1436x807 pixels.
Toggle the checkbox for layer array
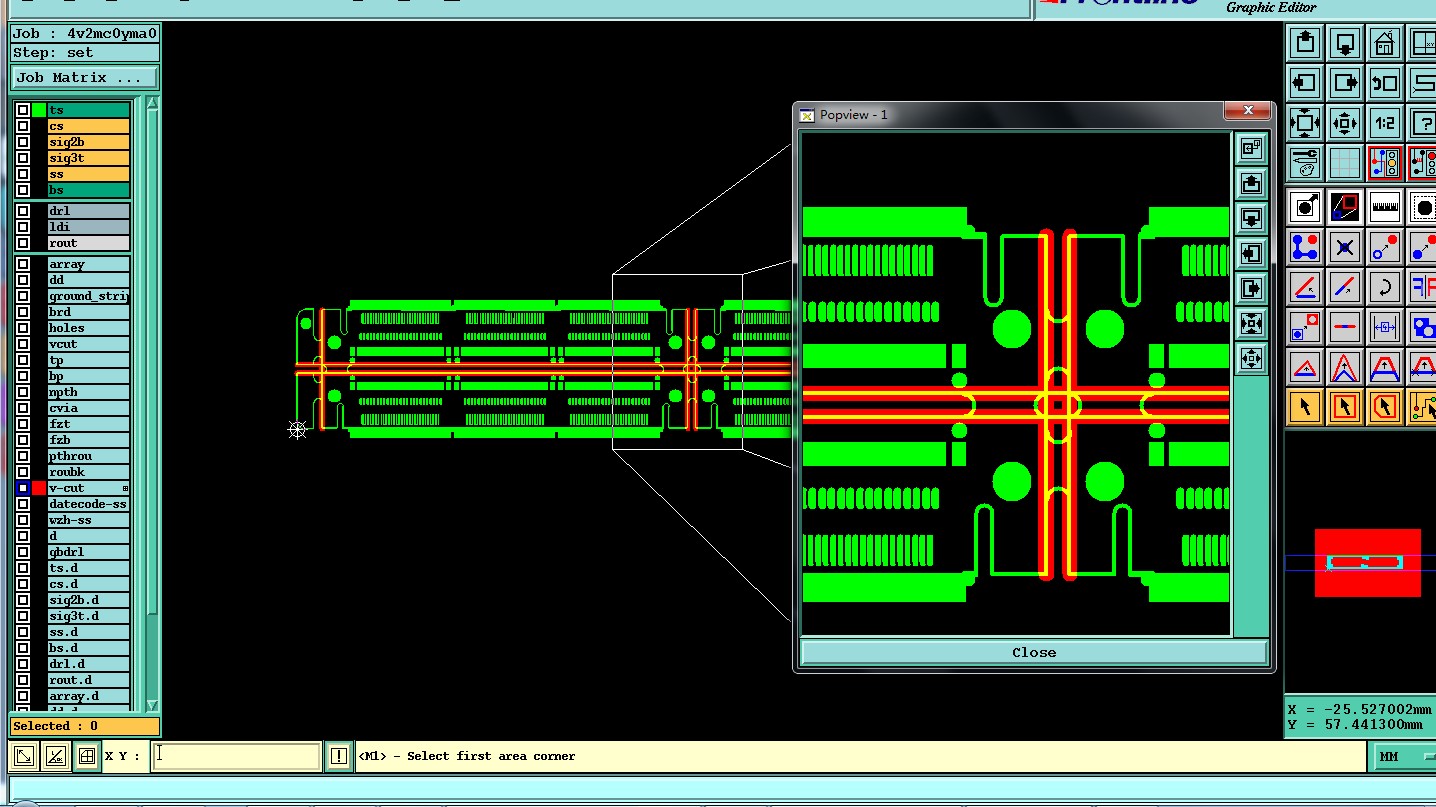[x=23, y=264]
